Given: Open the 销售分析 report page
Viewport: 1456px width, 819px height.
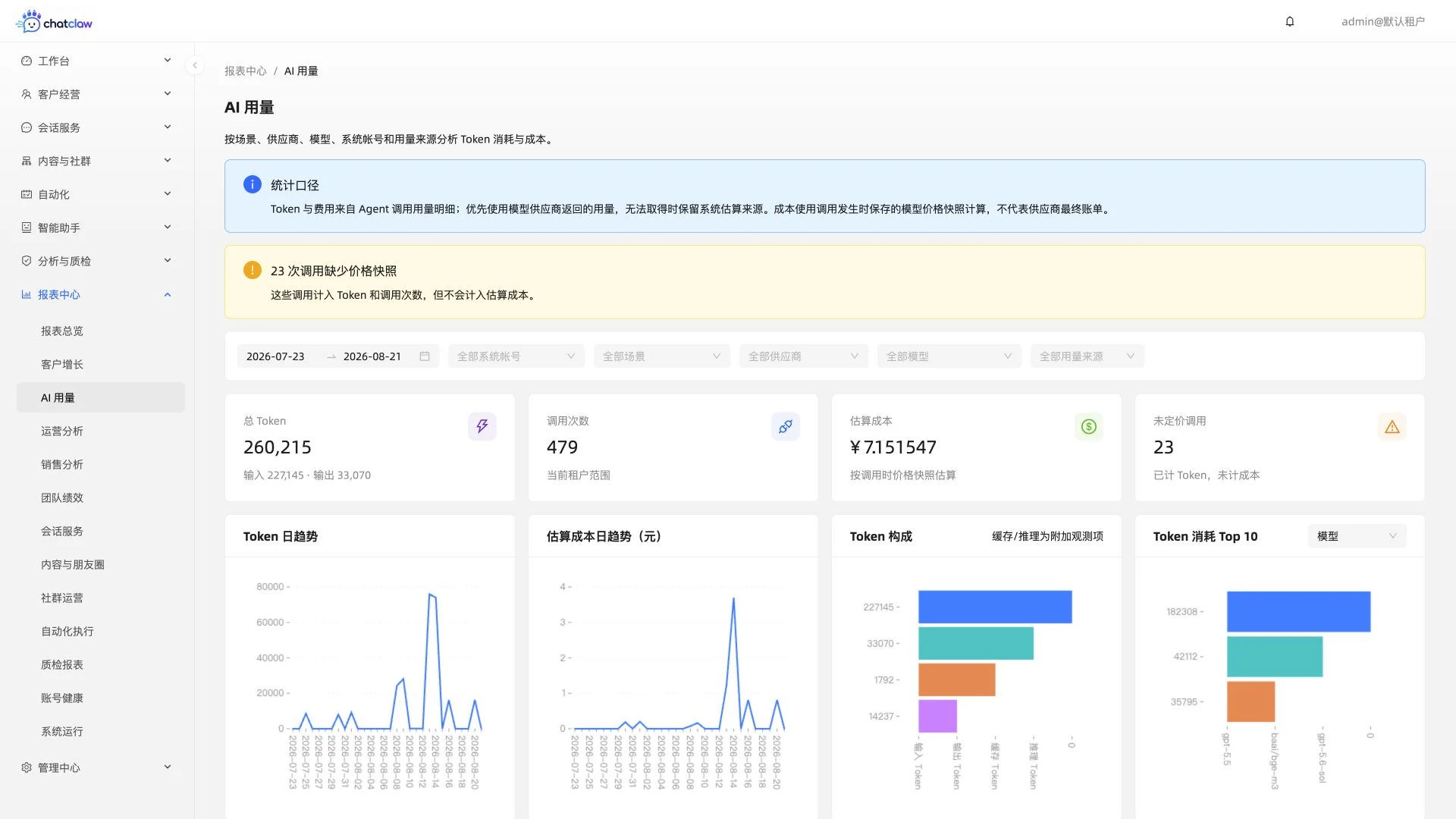Looking at the screenshot, I should point(101,464).
